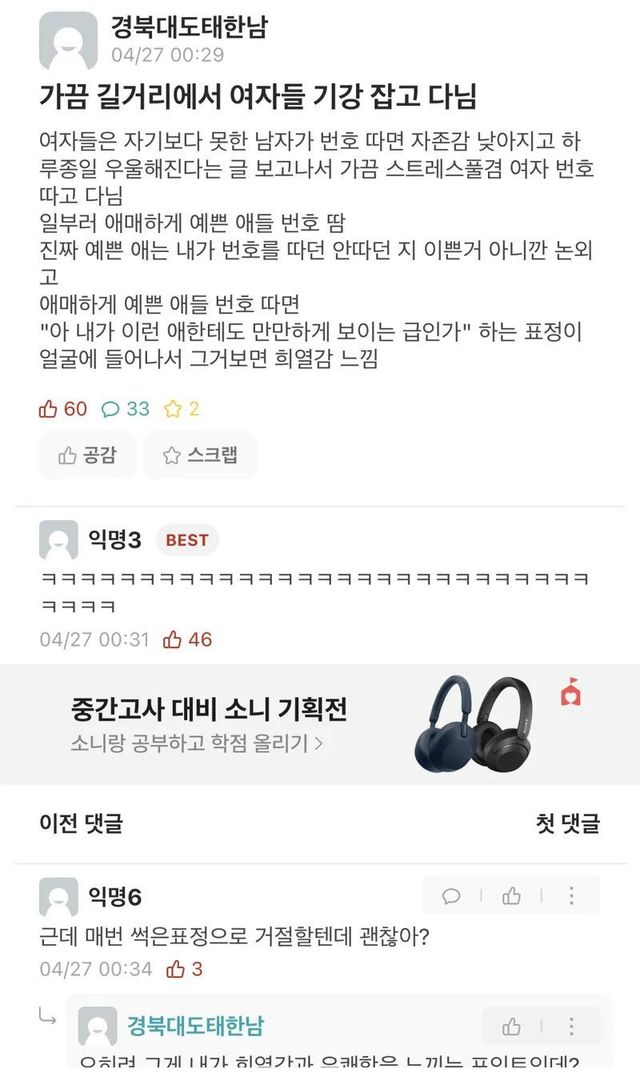
Task: Open the 이전 댓글 previous comments link
Action: (x=81, y=823)
